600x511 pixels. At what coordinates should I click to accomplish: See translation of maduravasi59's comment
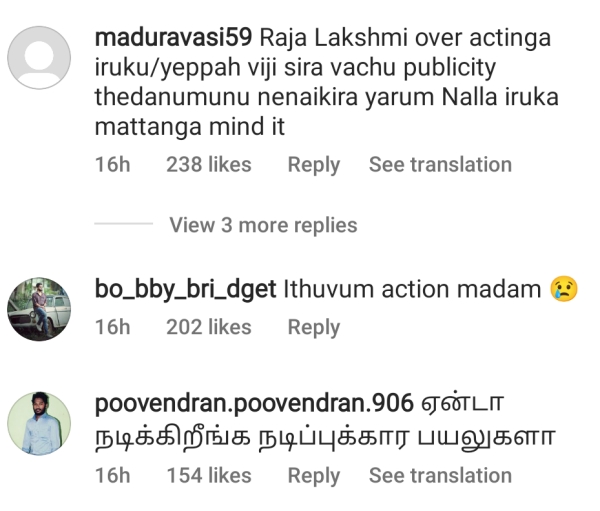(x=440, y=165)
